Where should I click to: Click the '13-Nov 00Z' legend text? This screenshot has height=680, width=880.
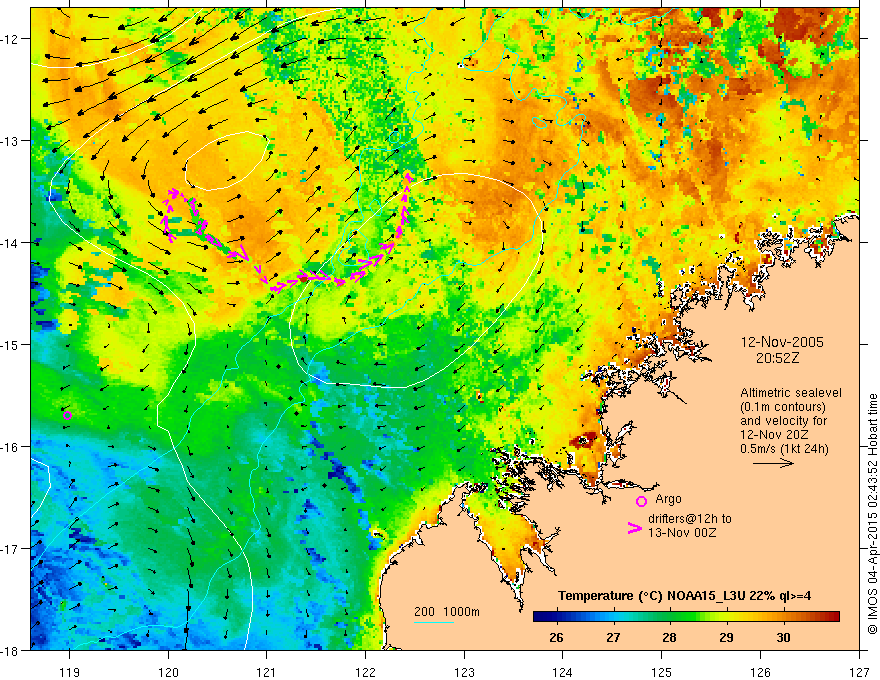pyautogui.click(x=682, y=533)
